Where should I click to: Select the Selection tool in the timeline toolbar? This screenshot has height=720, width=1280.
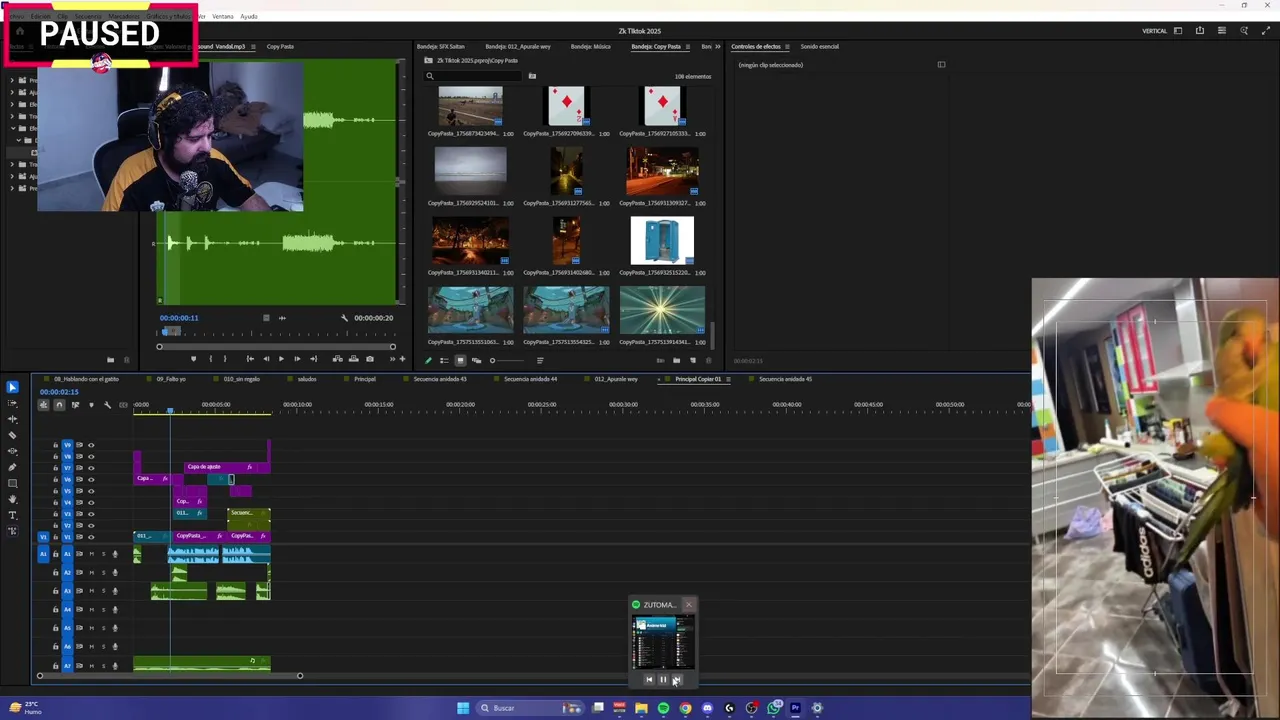click(x=12, y=387)
